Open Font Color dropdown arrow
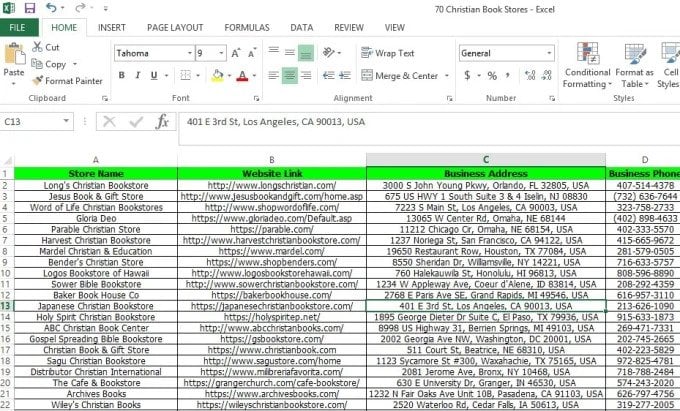Viewport: 680px width, 411px height. tap(254, 75)
